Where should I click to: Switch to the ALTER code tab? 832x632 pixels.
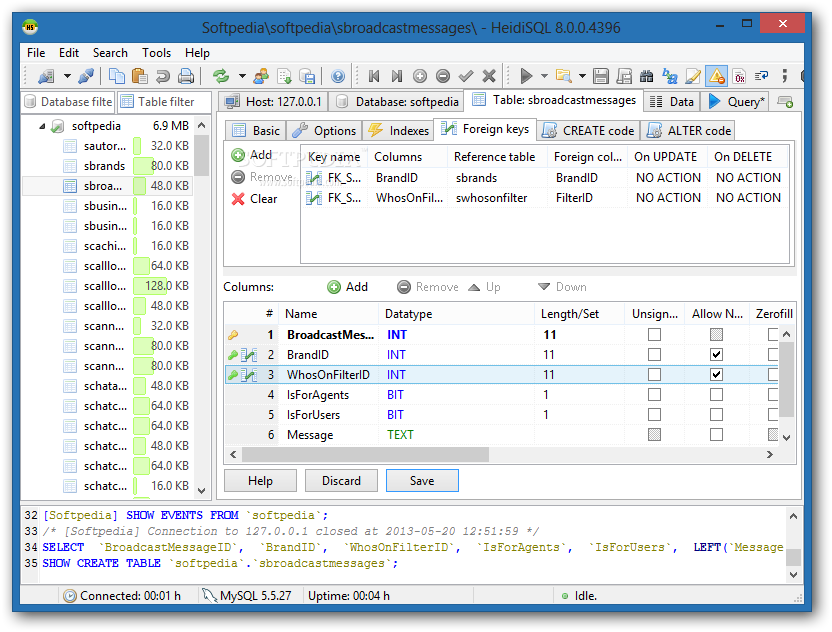point(690,131)
